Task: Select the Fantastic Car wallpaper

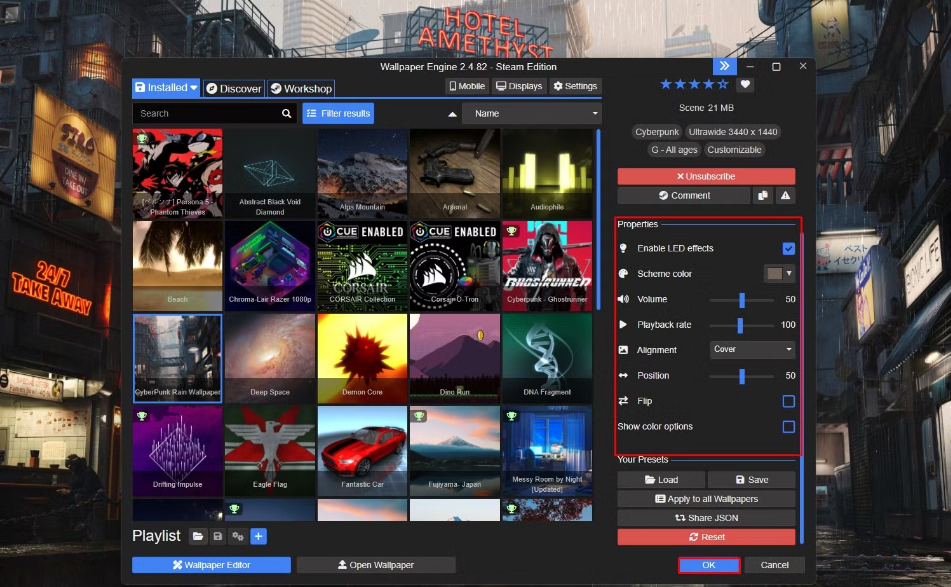Action: click(x=362, y=451)
